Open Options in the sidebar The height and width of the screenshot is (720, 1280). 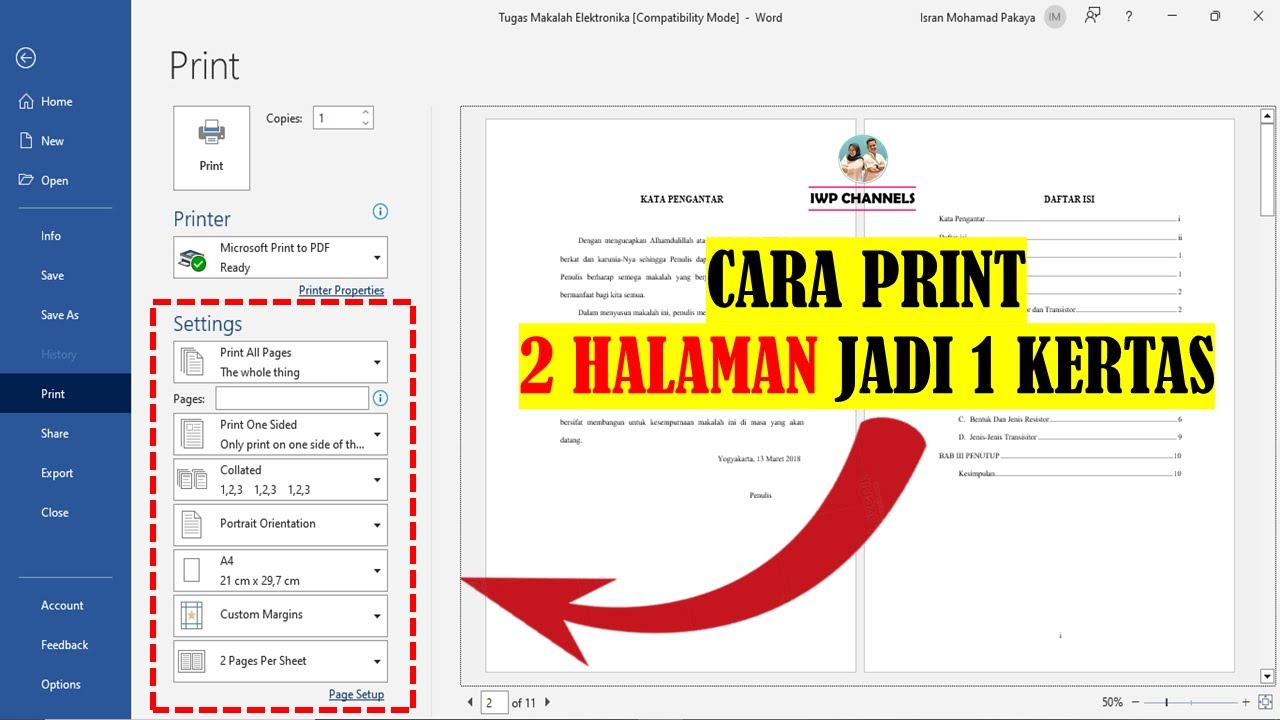tap(65, 684)
